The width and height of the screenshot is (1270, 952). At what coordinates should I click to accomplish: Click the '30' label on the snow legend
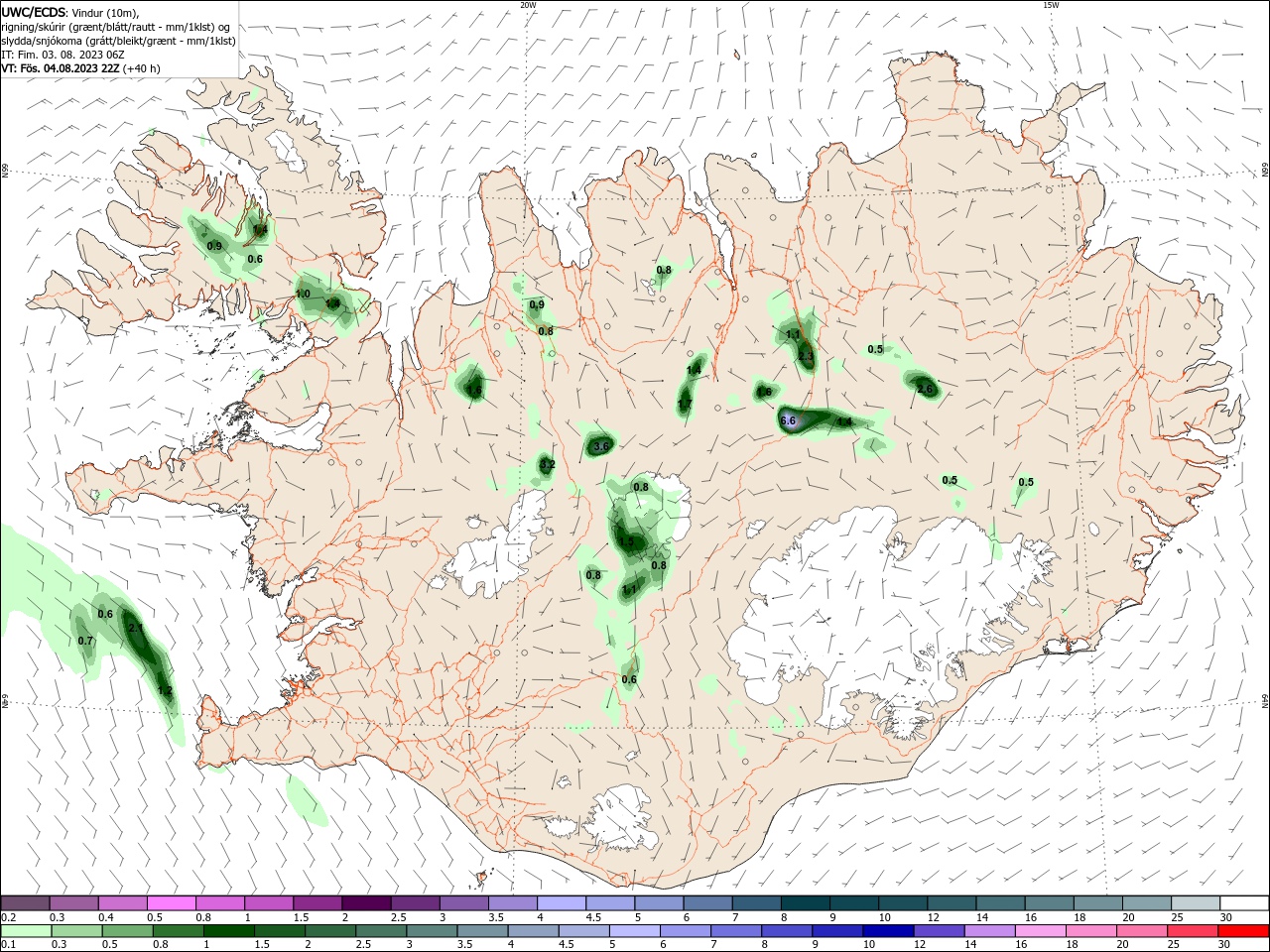1226,917
